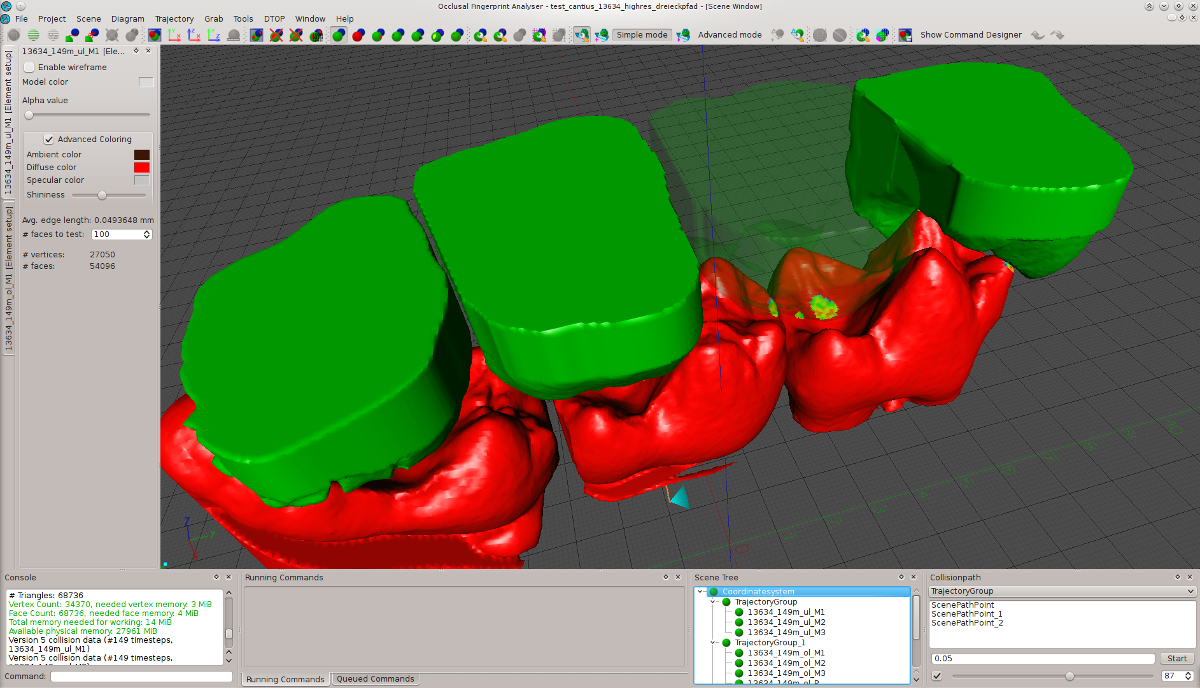Click the undo arrow in toolbar
This screenshot has width=1200, height=688.
1038,35
